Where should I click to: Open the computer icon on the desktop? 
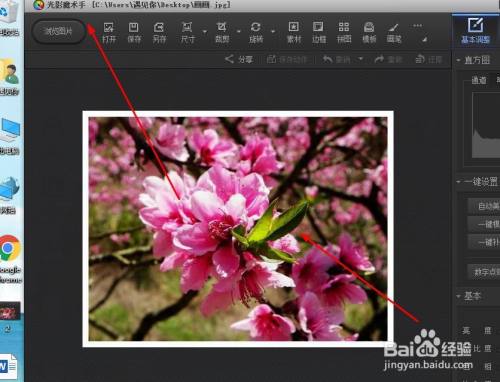(10, 137)
